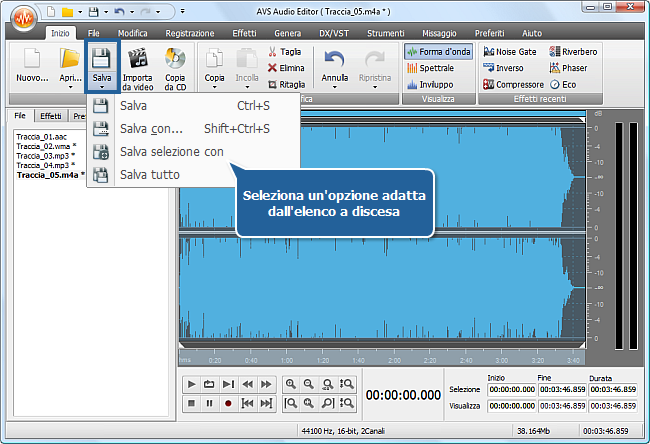Screen dimensions: 650x444
Task: Click the Riverbero effect icon
Action: (580, 51)
